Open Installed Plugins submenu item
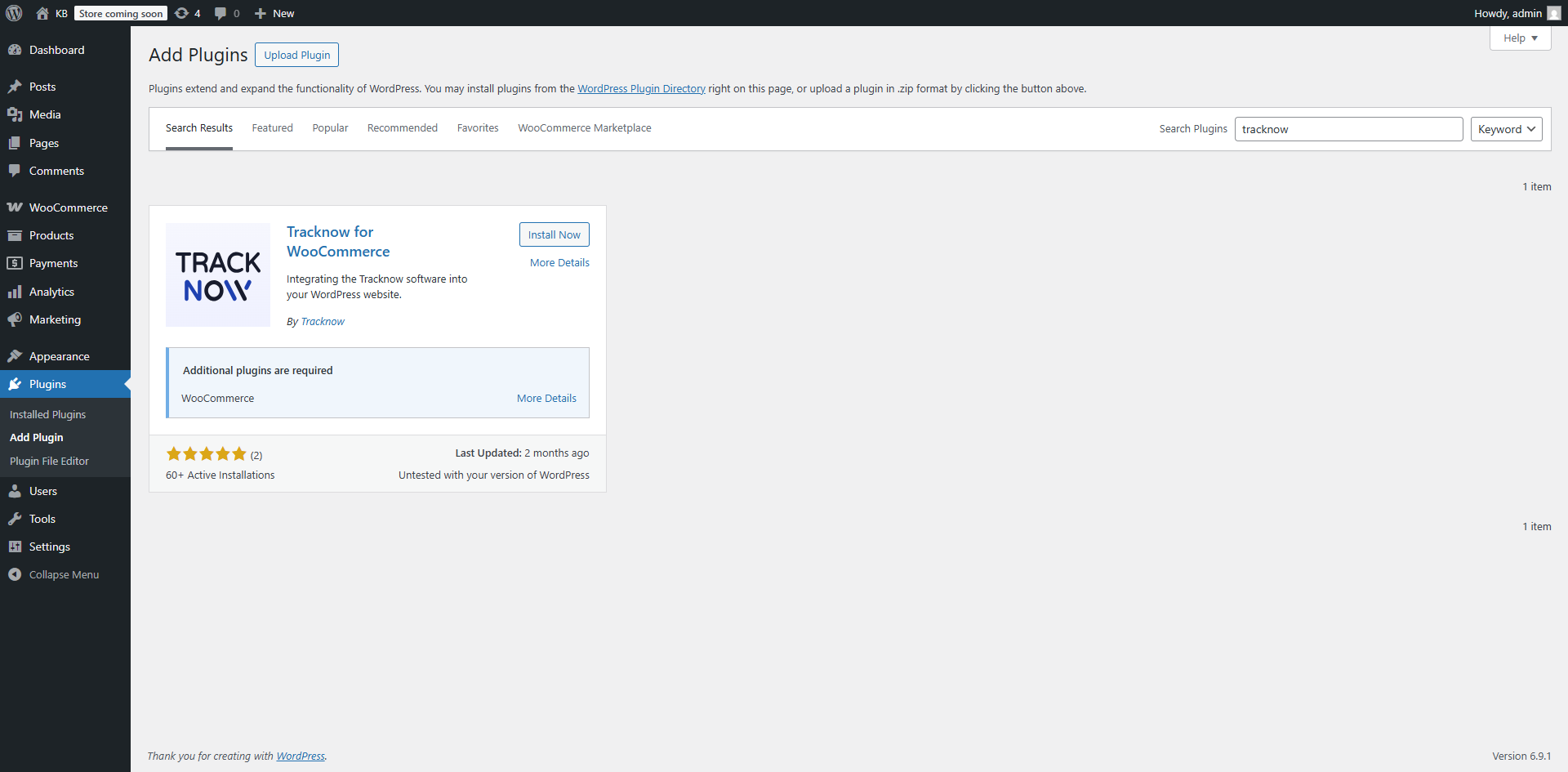The image size is (1568, 772). (x=47, y=414)
